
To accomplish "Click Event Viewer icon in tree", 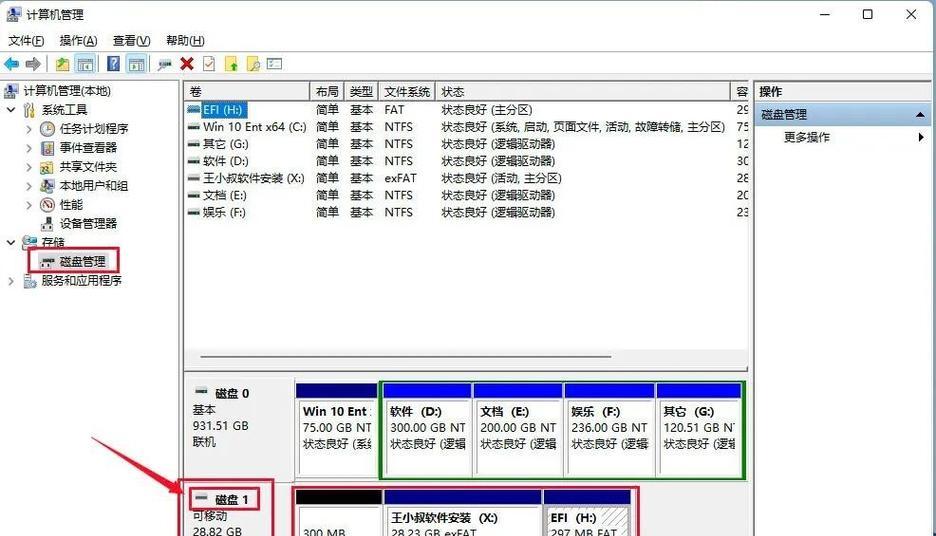I will click(47, 147).
